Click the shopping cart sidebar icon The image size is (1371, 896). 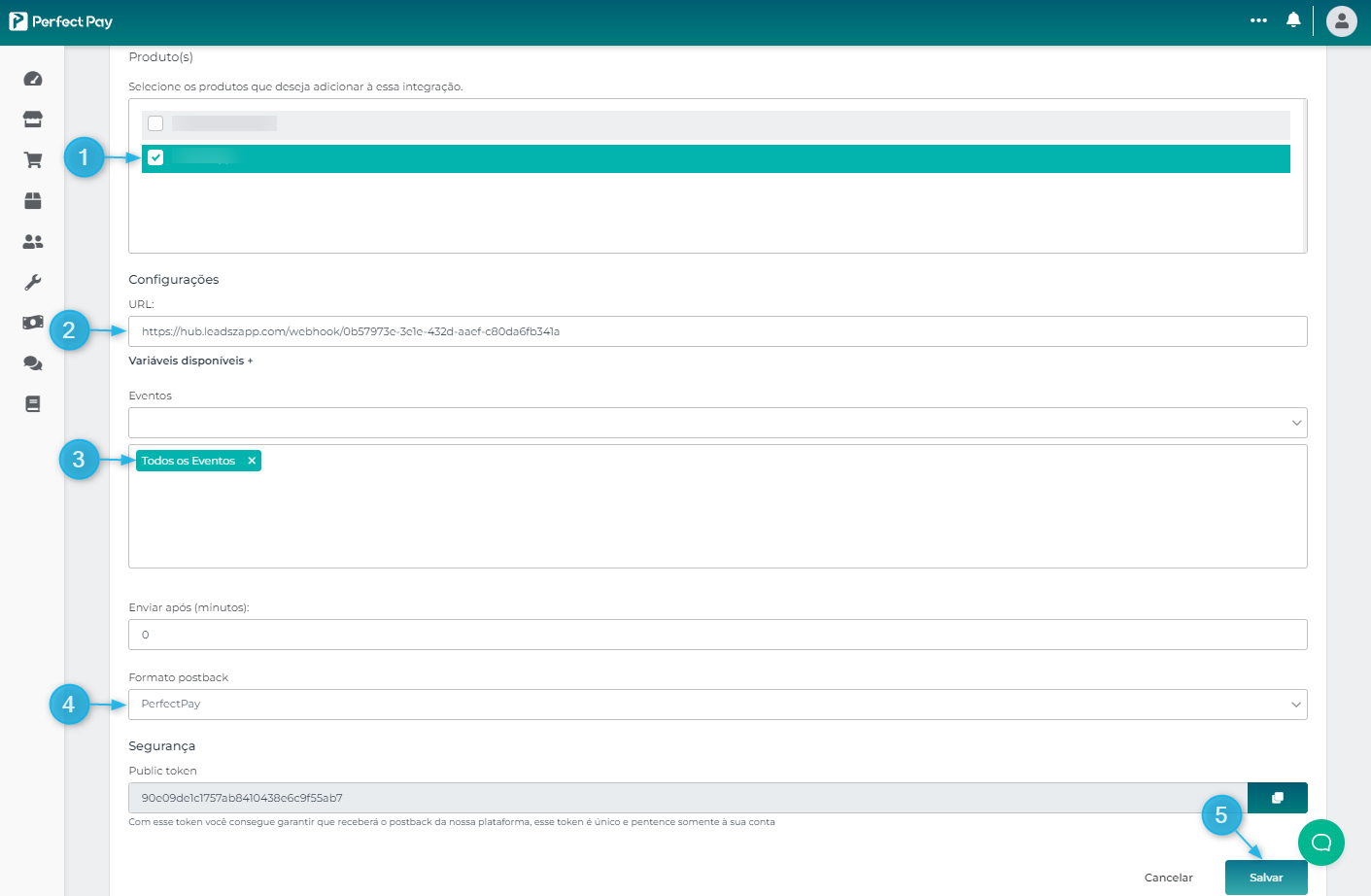click(33, 160)
